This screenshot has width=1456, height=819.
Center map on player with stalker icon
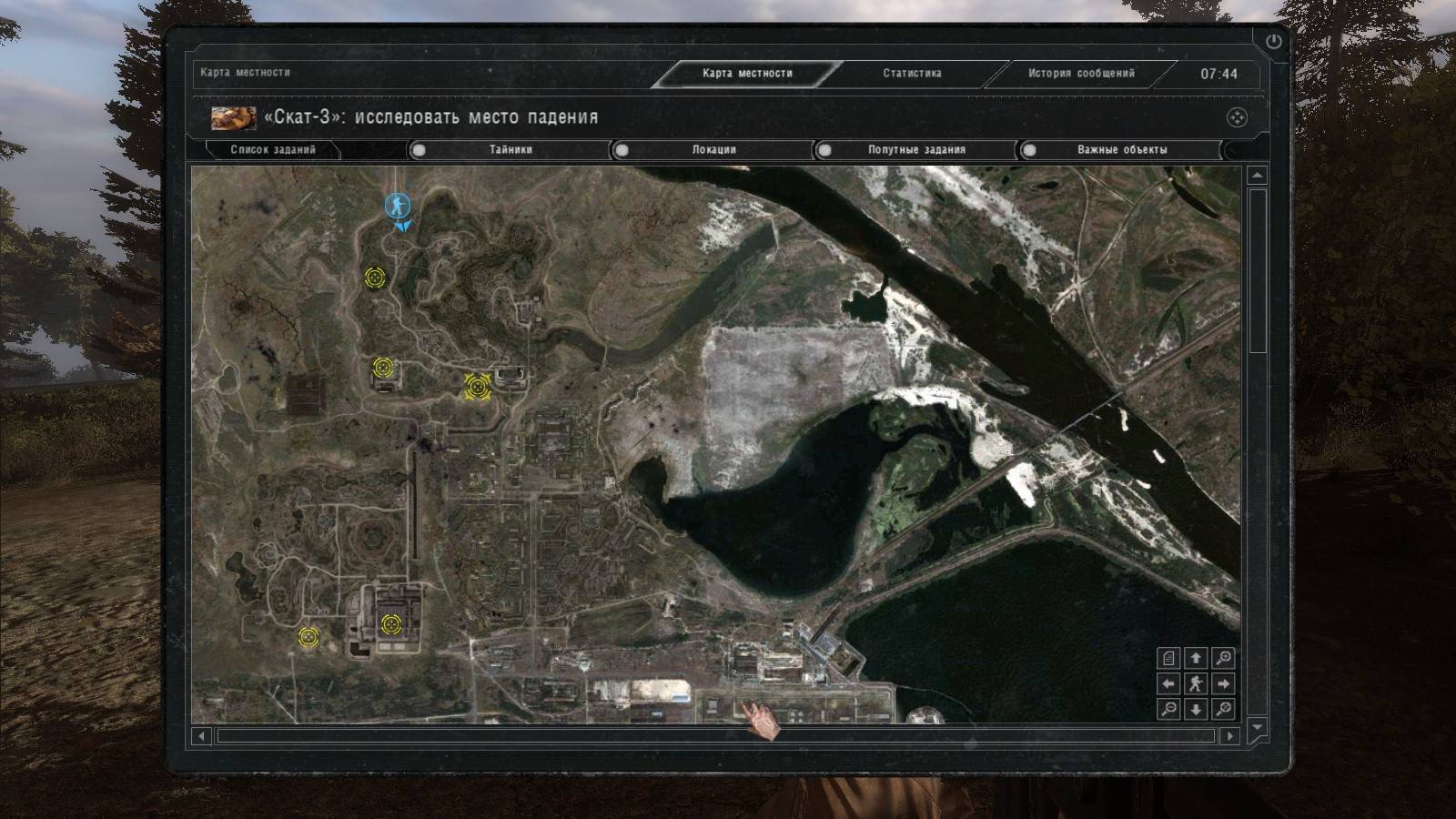pyautogui.click(x=1196, y=682)
